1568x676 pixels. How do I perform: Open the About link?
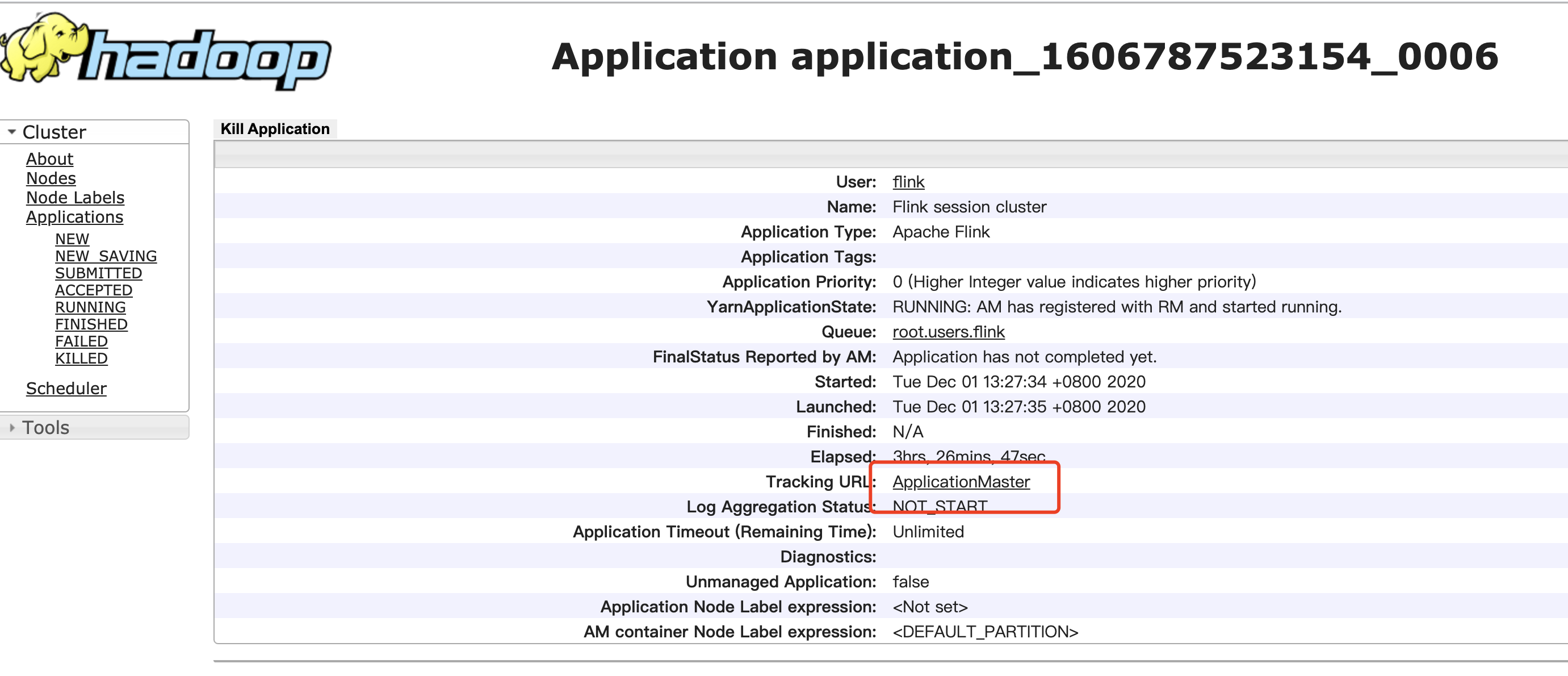49,159
